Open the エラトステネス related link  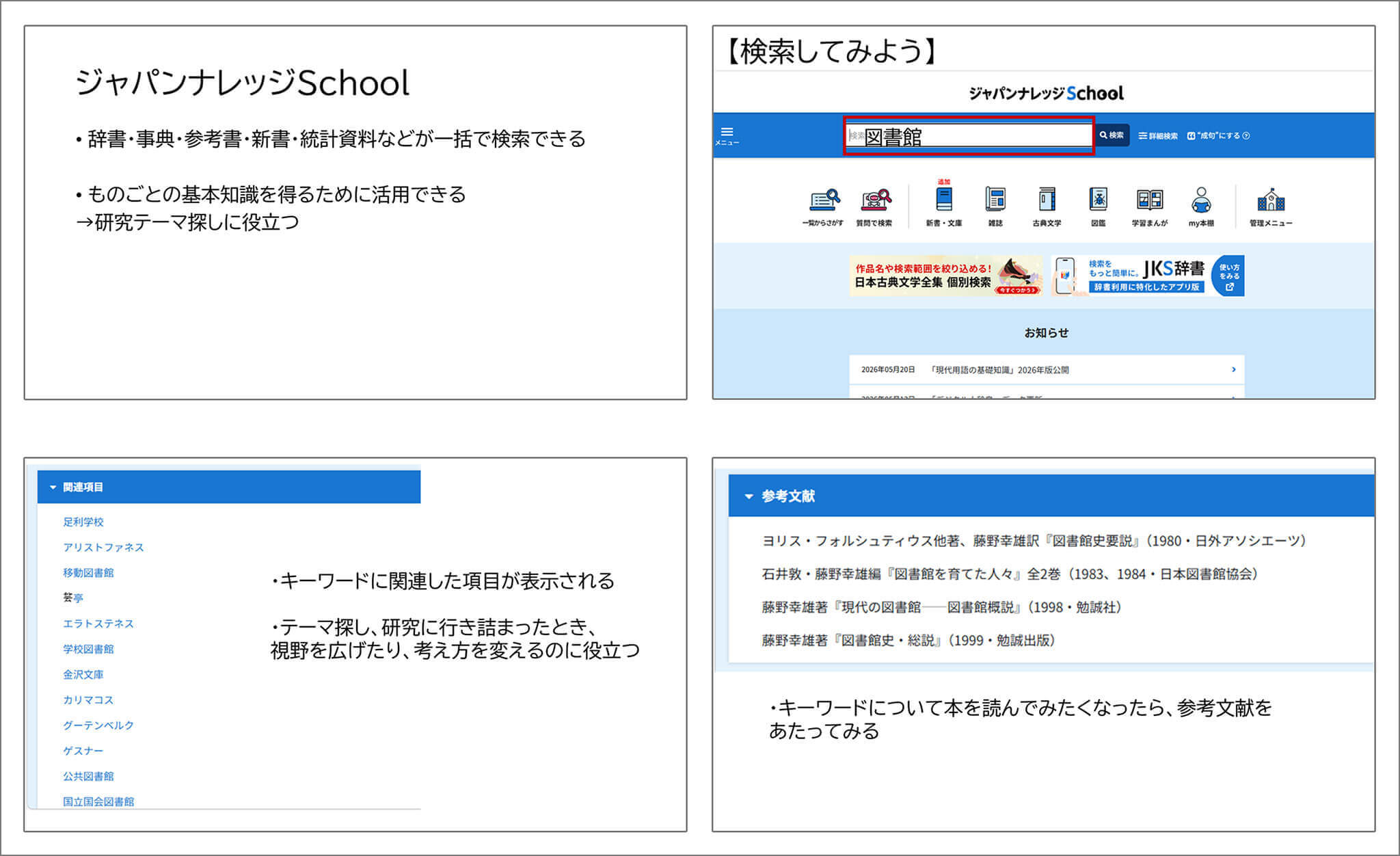[x=98, y=624]
